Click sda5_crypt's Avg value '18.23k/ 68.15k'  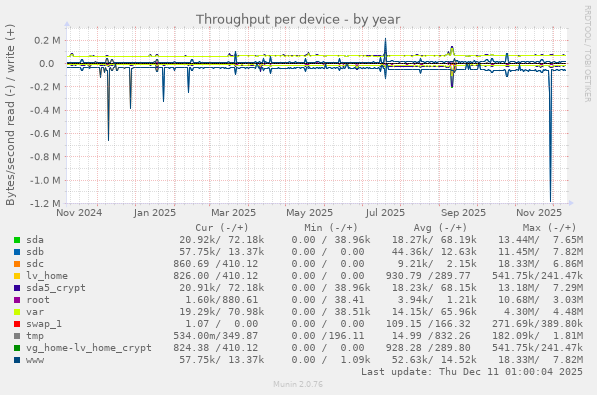pos(434,288)
